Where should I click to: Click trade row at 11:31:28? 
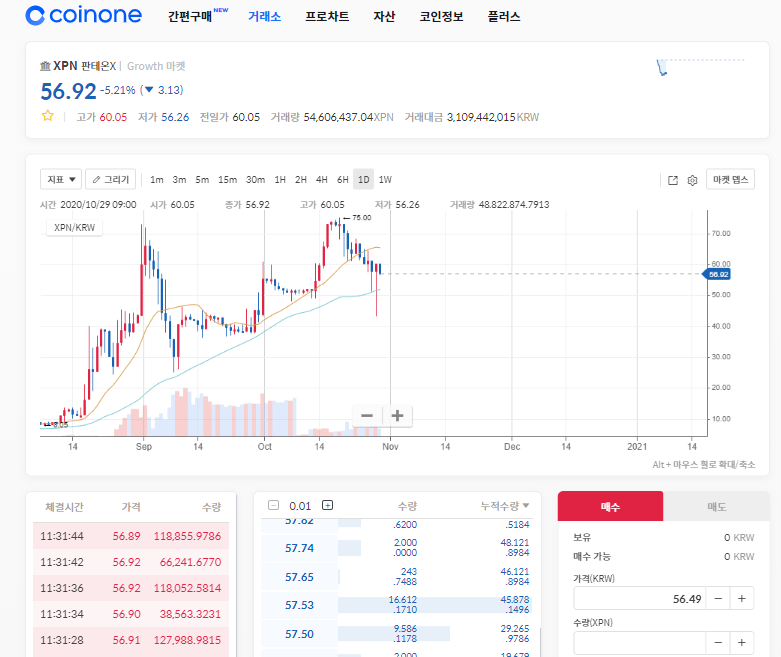pyautogui.click(x=131, y=640)
